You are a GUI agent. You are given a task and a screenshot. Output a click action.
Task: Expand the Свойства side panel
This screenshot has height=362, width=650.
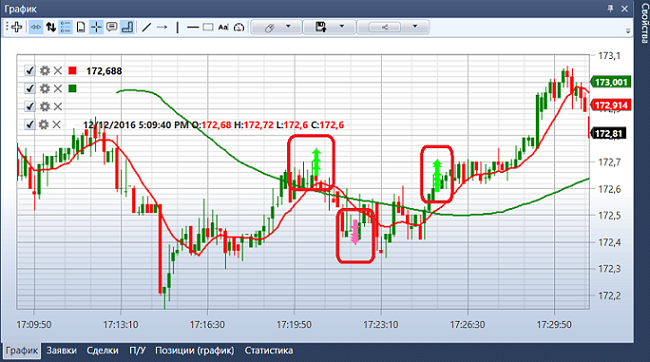click(644, 23)
